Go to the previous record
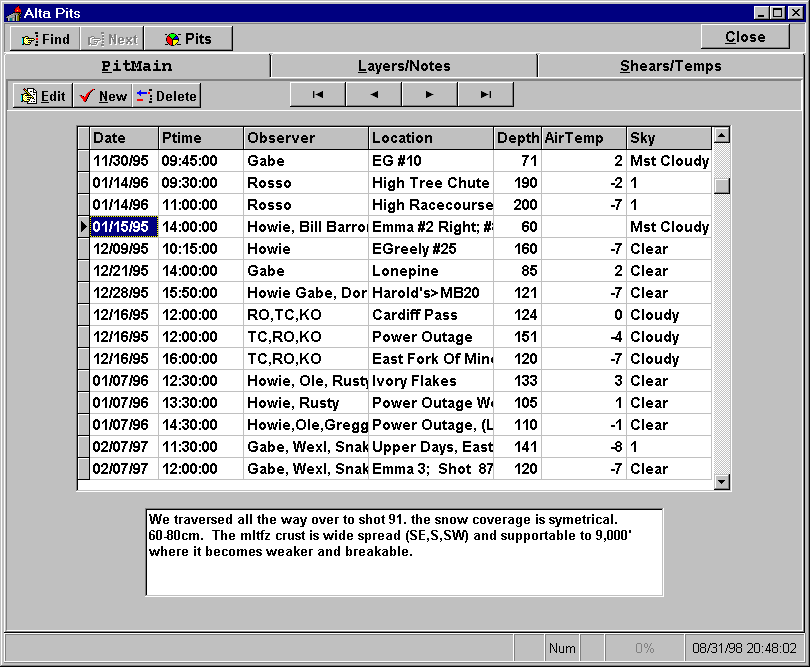Viewport: 810px width, 667px height. 374,95
